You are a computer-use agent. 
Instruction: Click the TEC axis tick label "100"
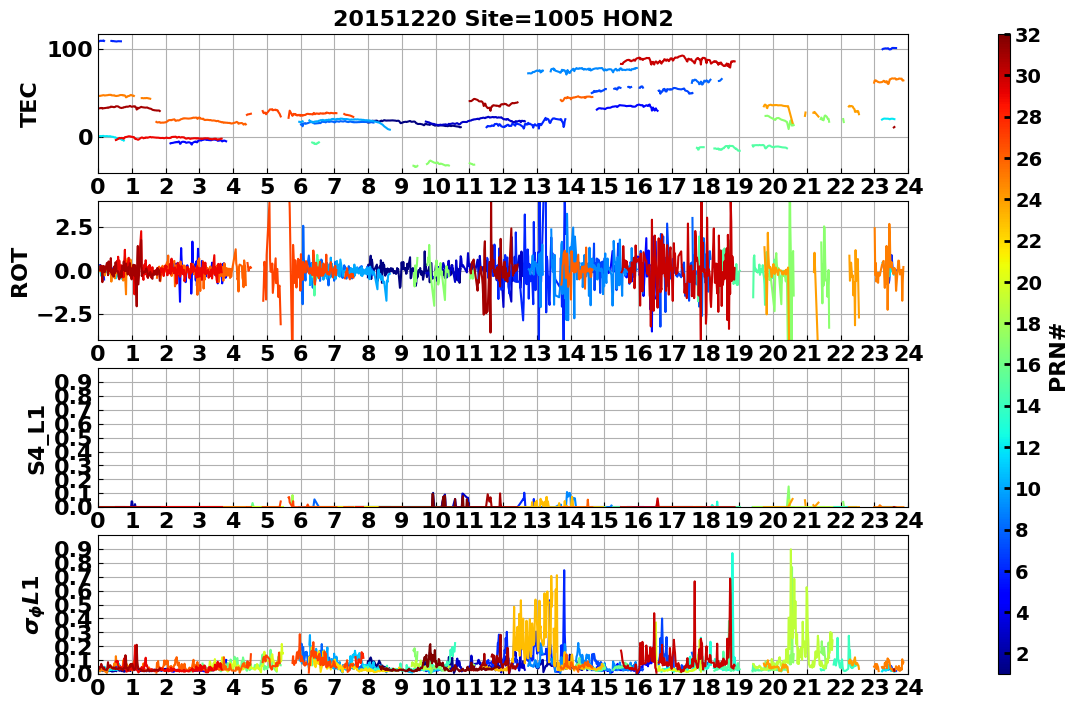[71, 49]
